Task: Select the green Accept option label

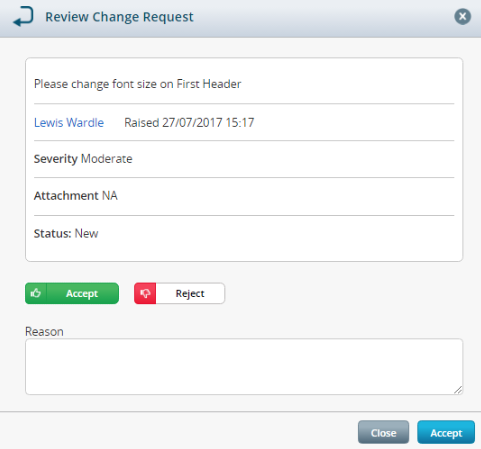Action: (82, 293)
